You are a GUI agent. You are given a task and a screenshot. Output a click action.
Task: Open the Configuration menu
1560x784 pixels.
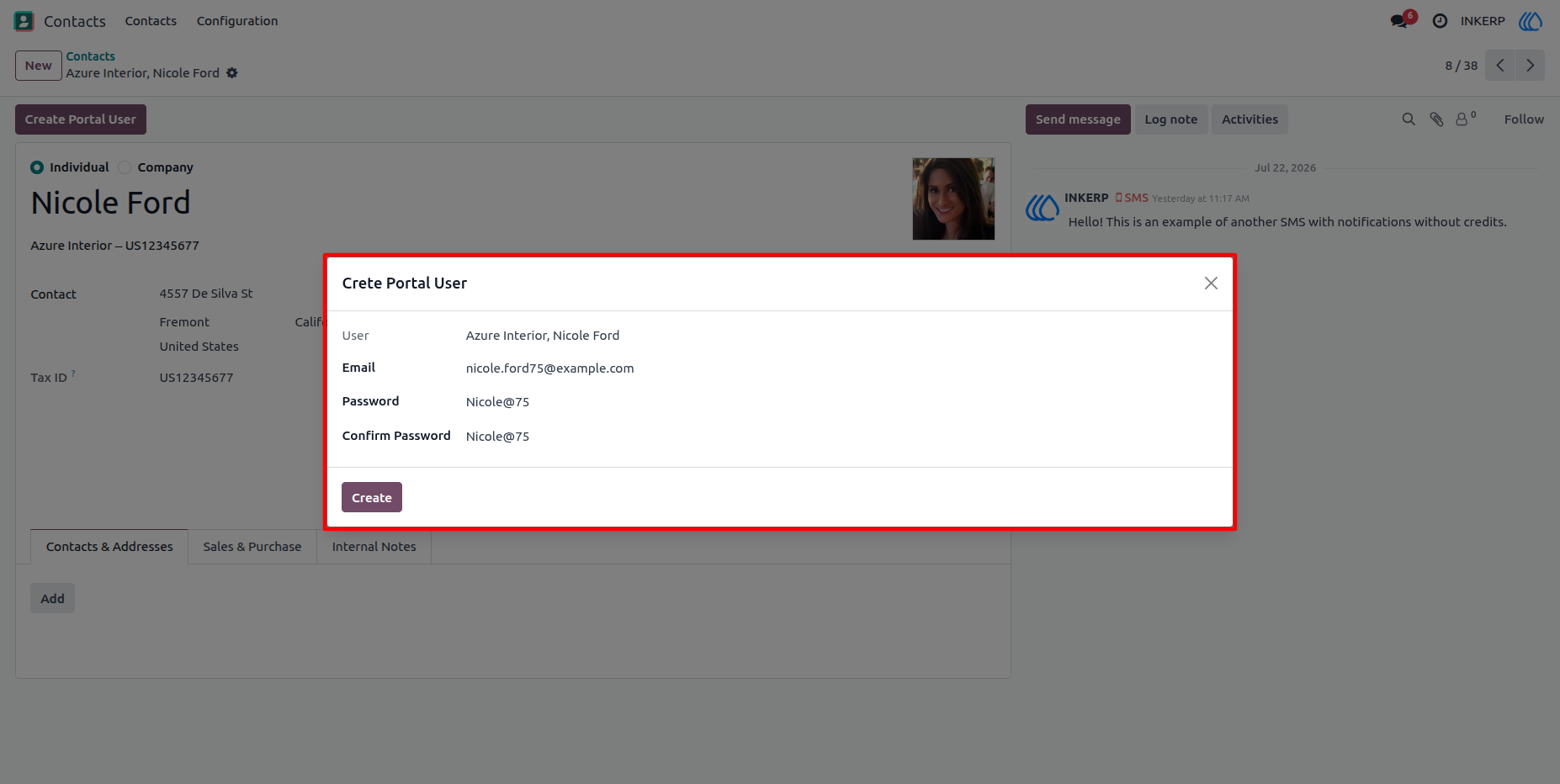(237, 21)
